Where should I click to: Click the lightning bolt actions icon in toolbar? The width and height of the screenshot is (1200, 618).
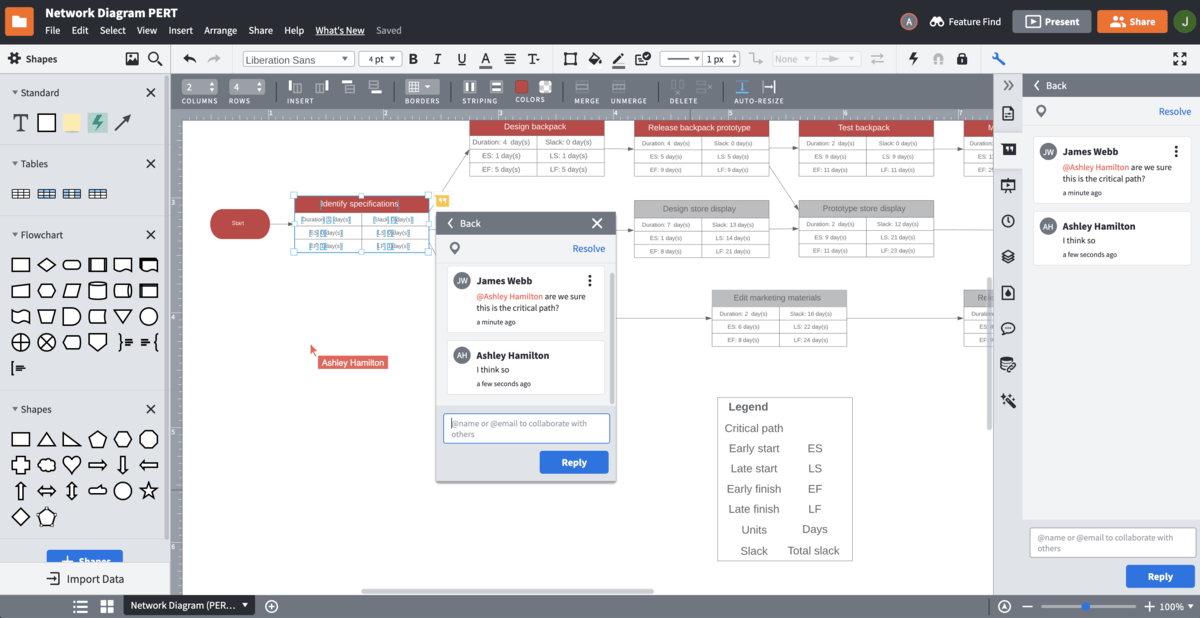click(913, 59)
